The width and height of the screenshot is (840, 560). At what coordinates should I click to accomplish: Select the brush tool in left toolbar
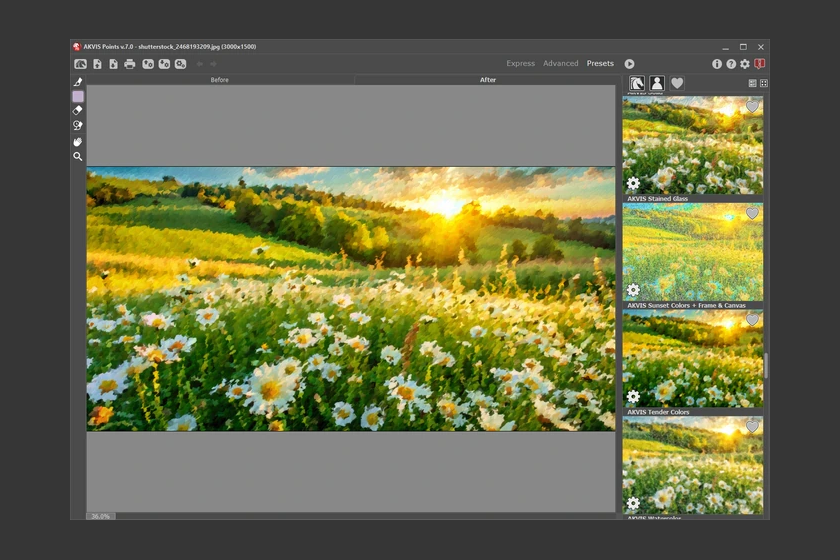[x=78, y=82]
